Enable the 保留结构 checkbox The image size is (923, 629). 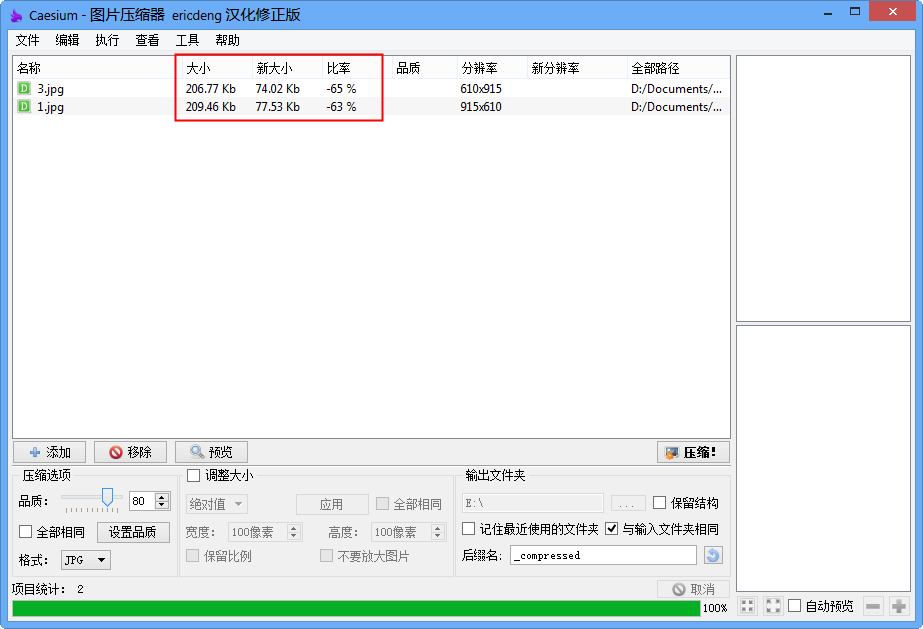(659, 502)
